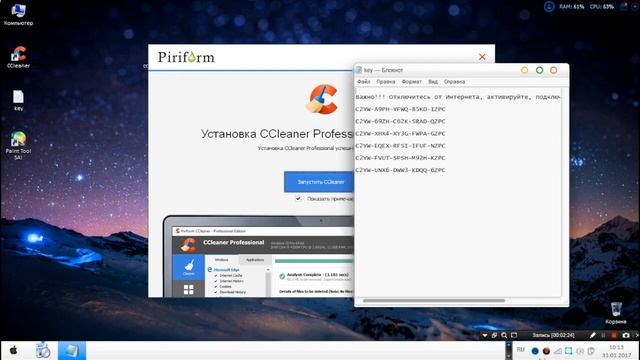
Task: Open the network signal tray icon
Action: point(558,351)
